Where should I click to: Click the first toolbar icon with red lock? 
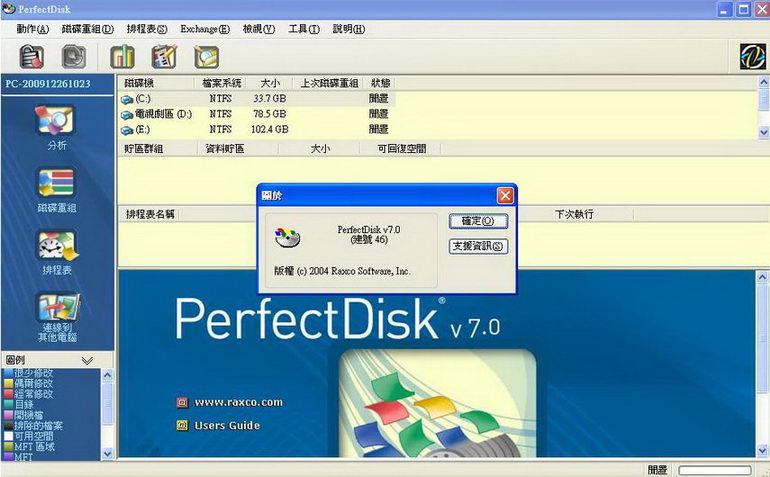(x=33, y=56)
